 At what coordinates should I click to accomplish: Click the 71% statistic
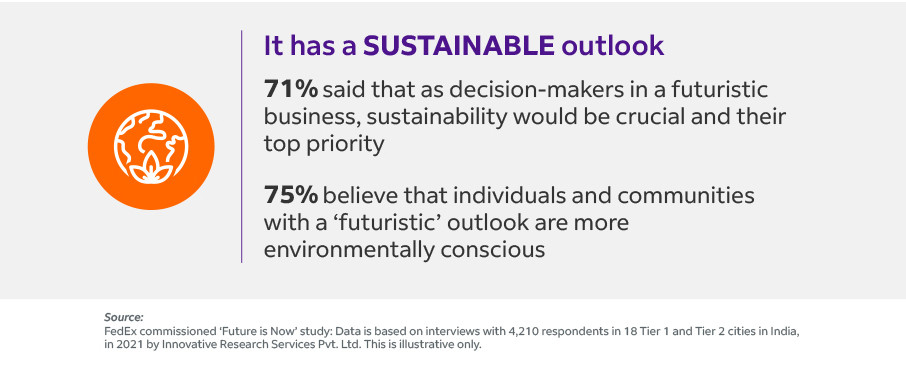291,90
